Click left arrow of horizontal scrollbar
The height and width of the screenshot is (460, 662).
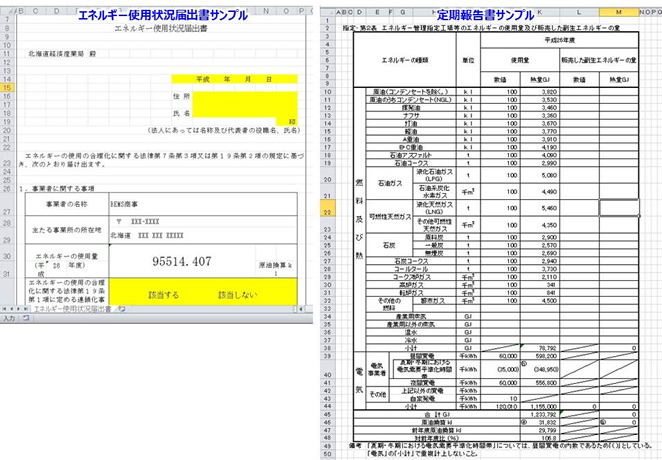click(x=301, y=309)
